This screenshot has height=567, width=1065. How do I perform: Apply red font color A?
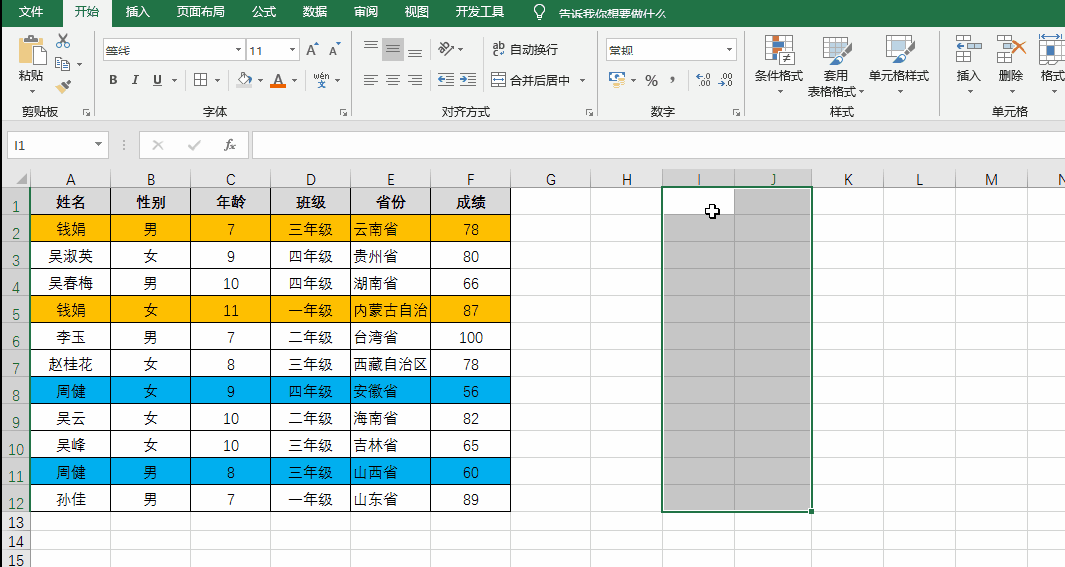tap(278, 80)
